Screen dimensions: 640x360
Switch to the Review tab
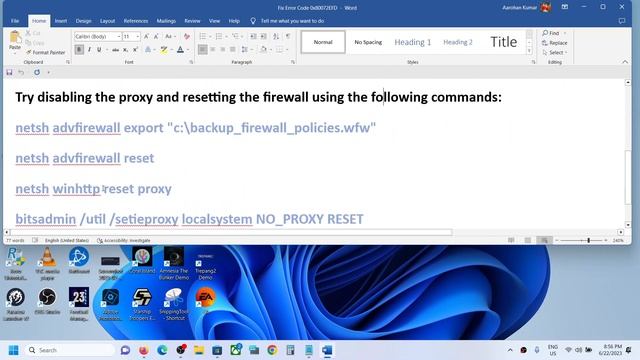tap(192, 21)
